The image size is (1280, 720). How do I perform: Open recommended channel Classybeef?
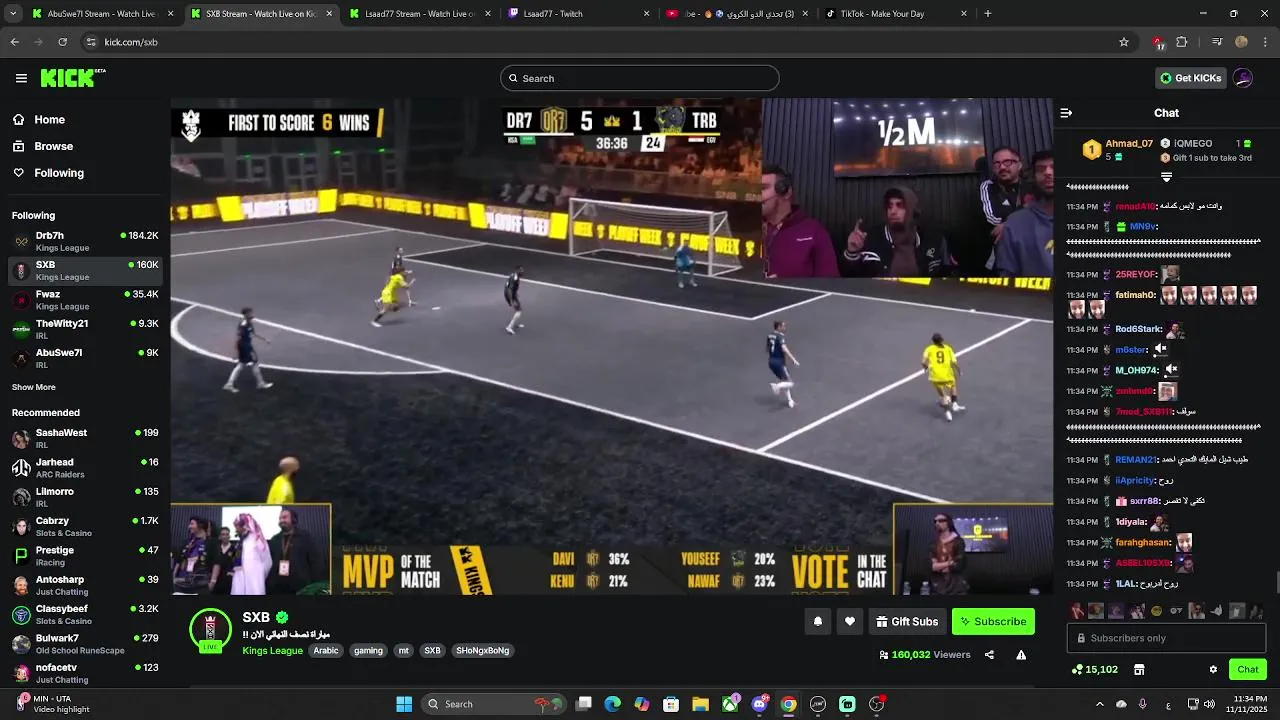coord(85,614)
